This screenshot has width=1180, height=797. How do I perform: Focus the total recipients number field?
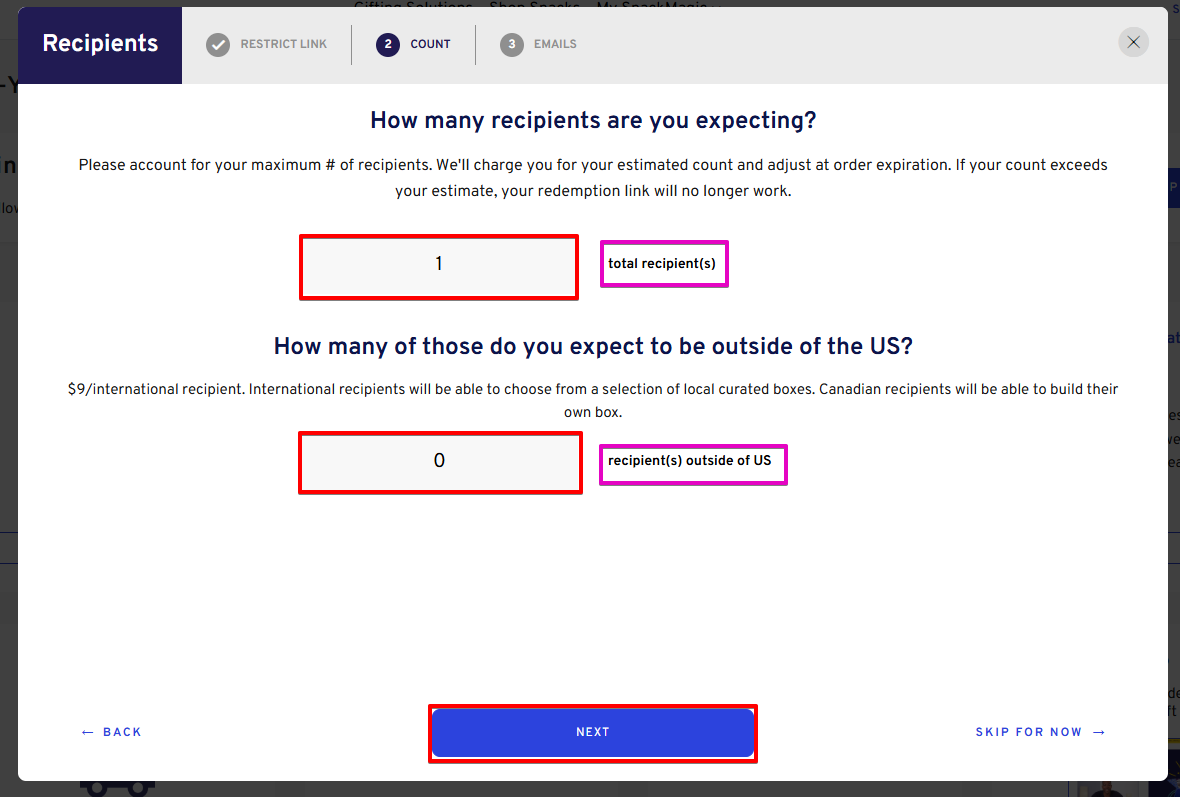point(439,267)
